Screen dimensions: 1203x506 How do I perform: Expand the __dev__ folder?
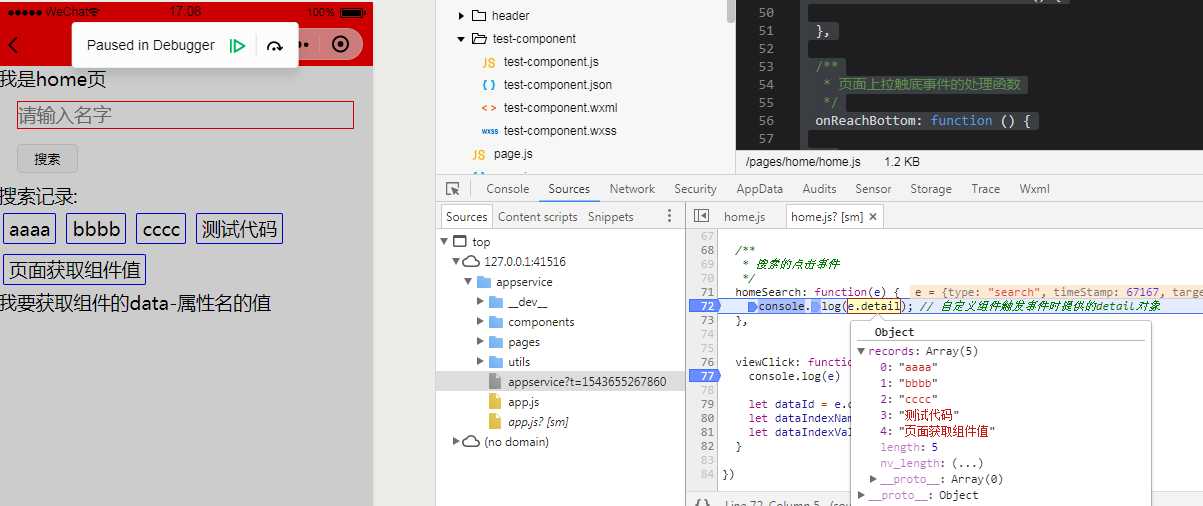pyautogui.click(x=481, y=302)
